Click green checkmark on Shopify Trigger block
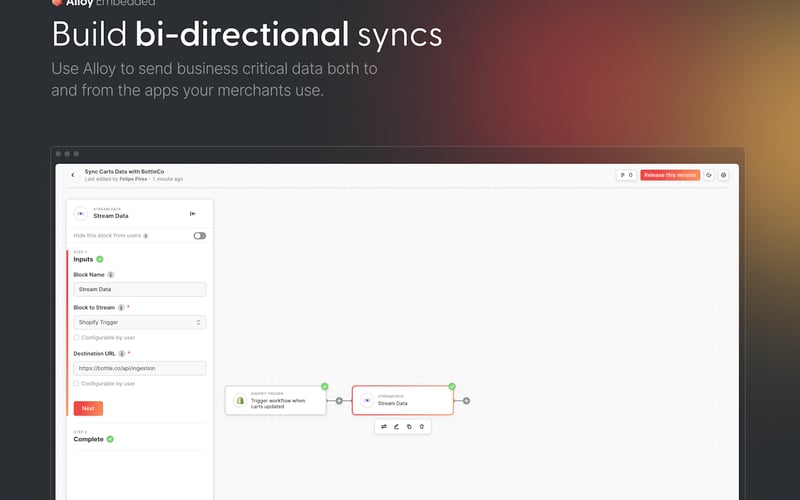The height and width of the screenshot is (500, 800). (x=324, y=386)
